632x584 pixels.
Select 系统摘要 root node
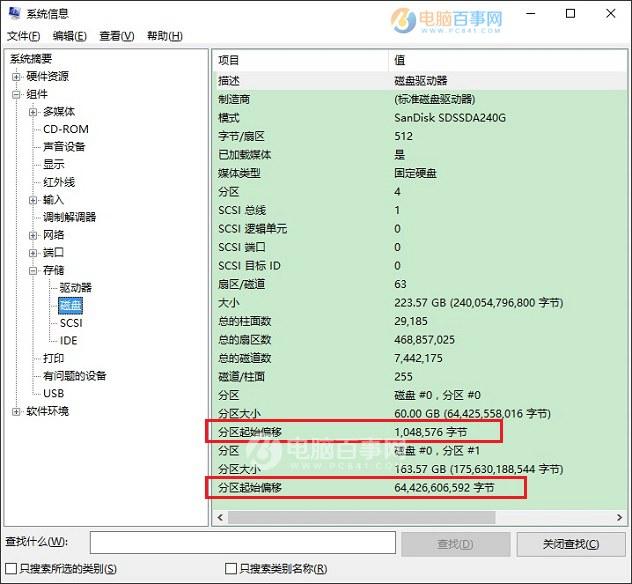pos(31,59)
